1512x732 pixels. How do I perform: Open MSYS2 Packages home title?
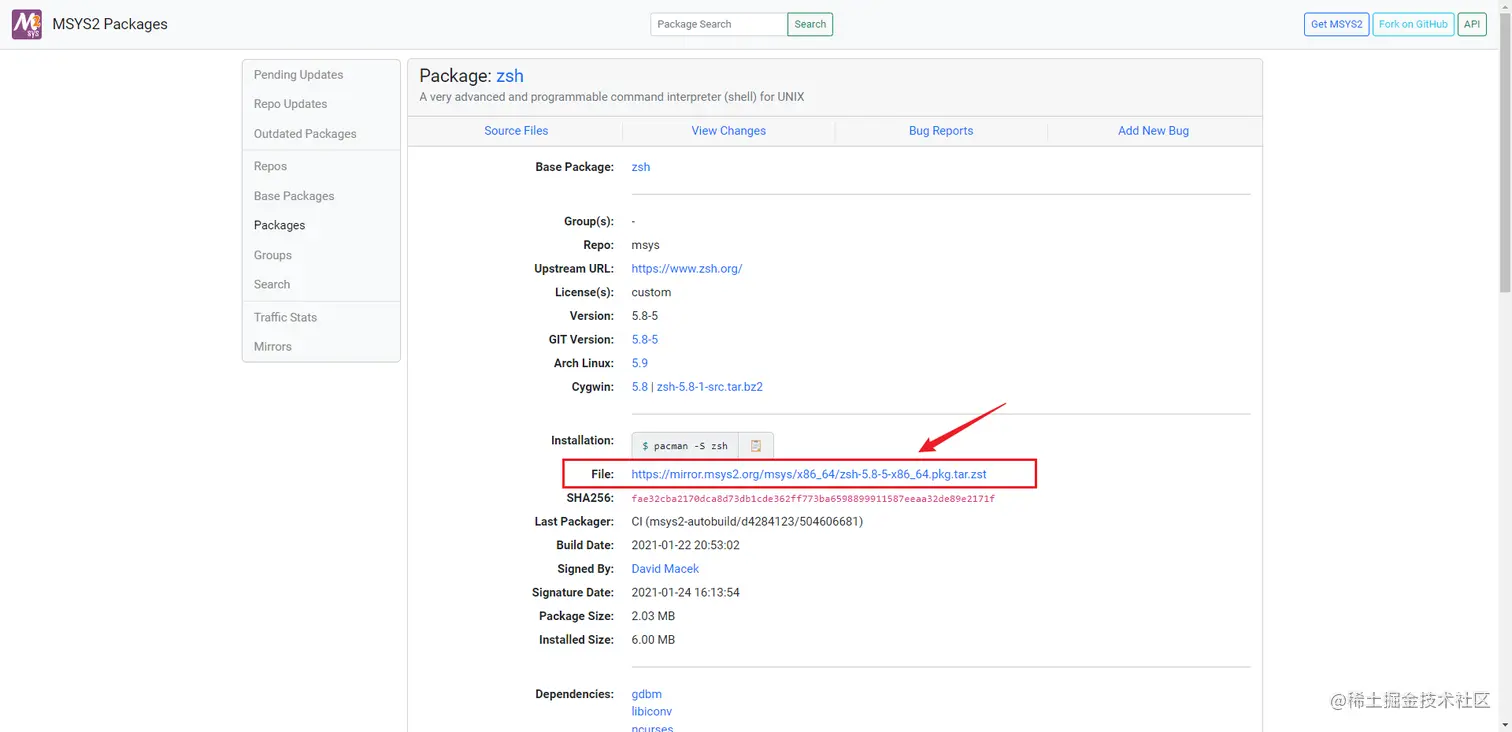(110, 24)
